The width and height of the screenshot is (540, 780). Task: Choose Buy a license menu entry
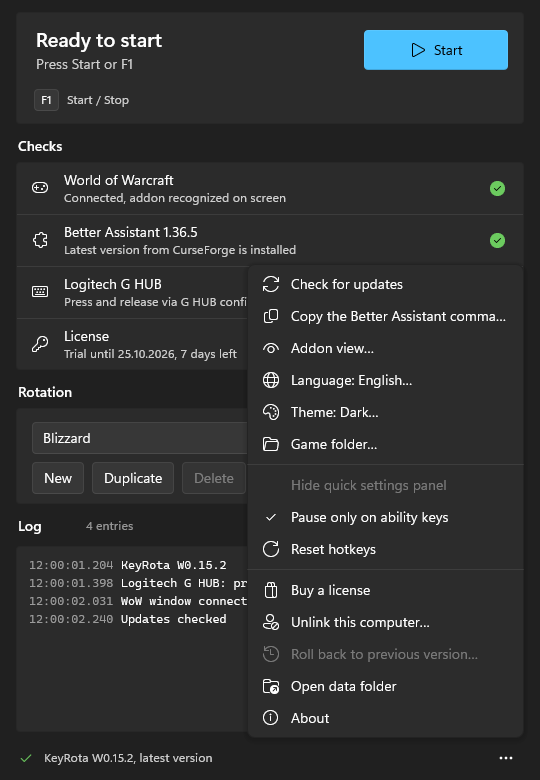coord(385,590)
